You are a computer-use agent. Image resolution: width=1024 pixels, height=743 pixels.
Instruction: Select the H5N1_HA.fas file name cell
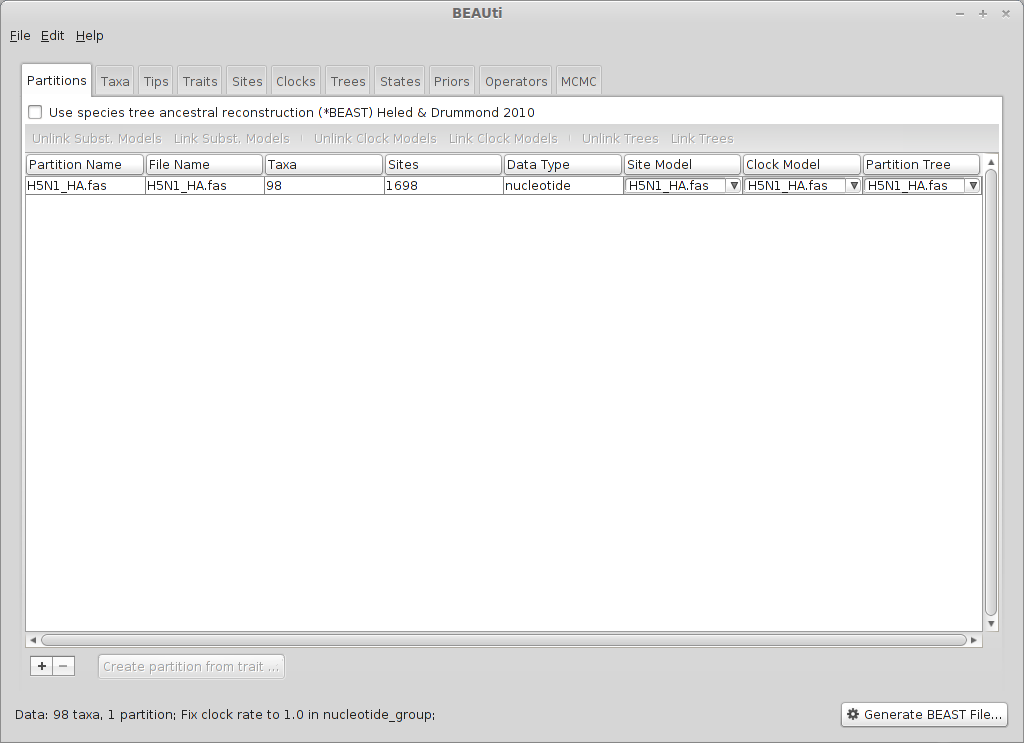coord(204,185)
